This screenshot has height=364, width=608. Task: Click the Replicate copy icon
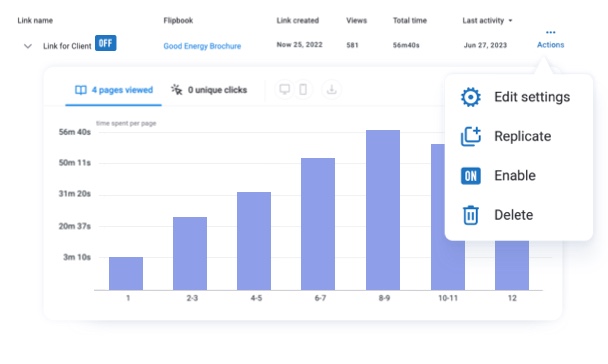pyautogui.click(x=470, y=136)
